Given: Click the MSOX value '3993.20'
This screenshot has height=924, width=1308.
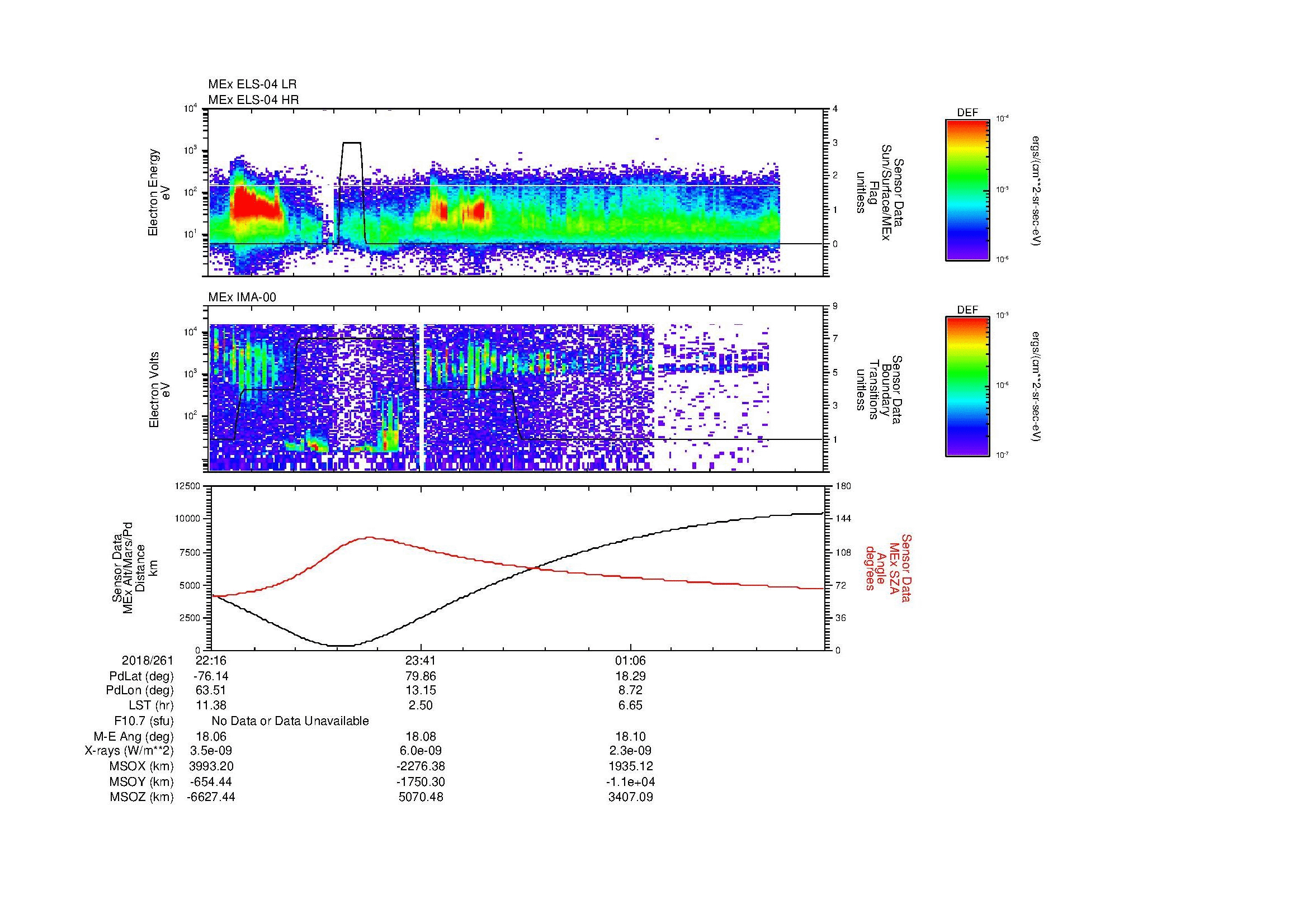Looking at the screenshot, I should point(211,766).
